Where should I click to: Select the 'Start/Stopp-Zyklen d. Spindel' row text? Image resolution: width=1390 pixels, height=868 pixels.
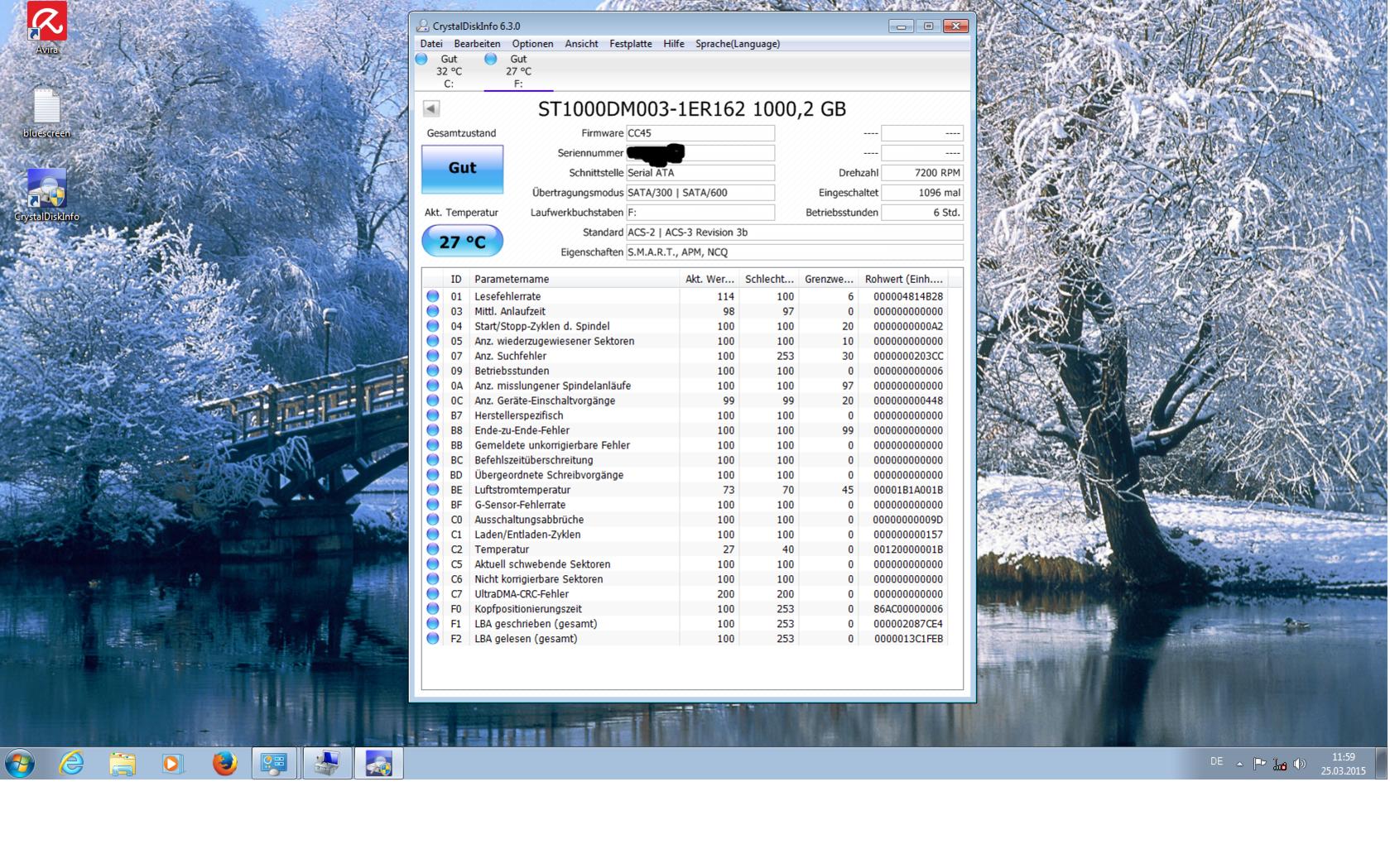pyautogui.click(x=541, y=326)
